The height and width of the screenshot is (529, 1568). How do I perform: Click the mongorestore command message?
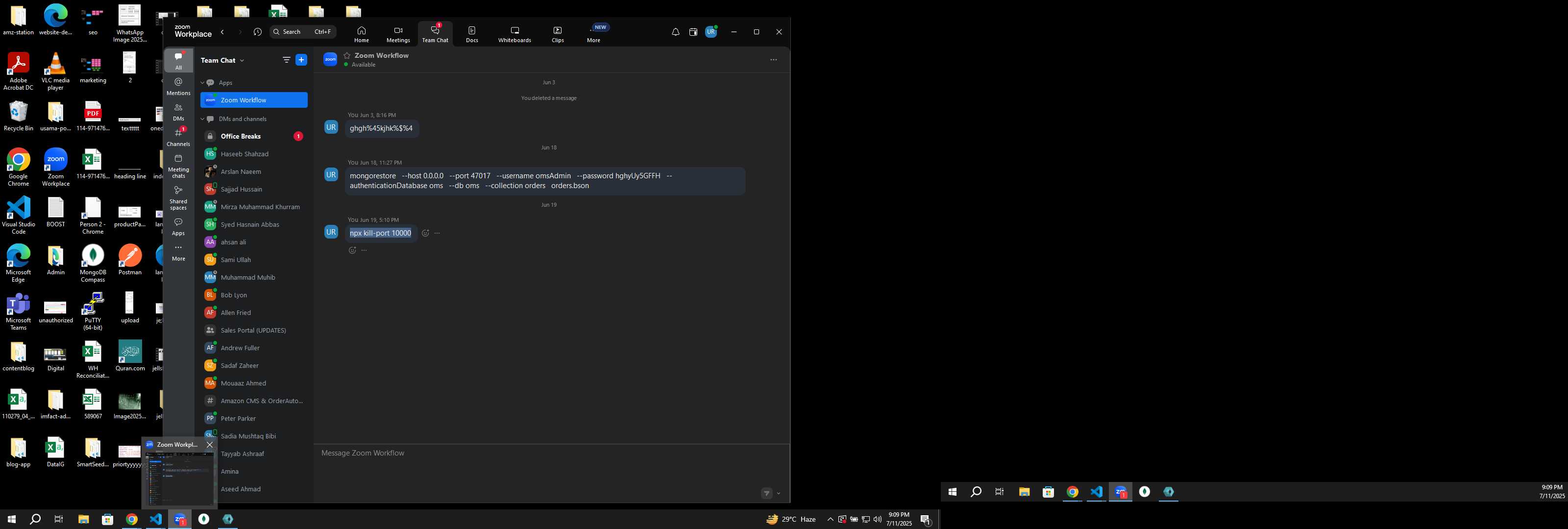[x=545, y=181]
